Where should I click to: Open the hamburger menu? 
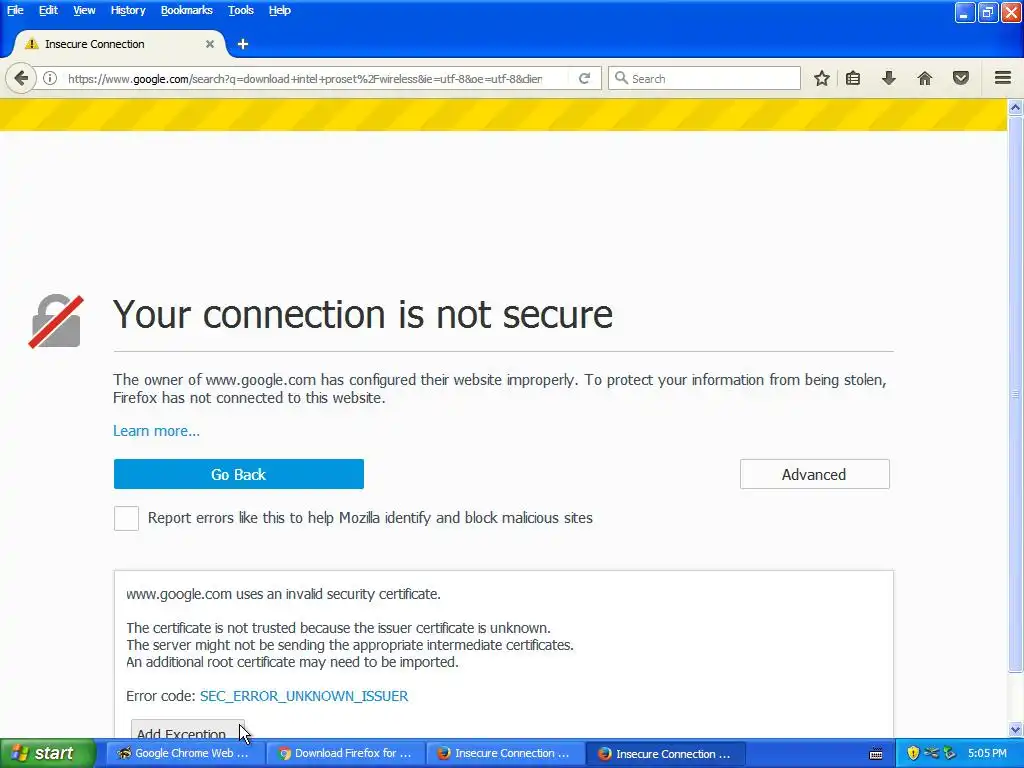1003,78
